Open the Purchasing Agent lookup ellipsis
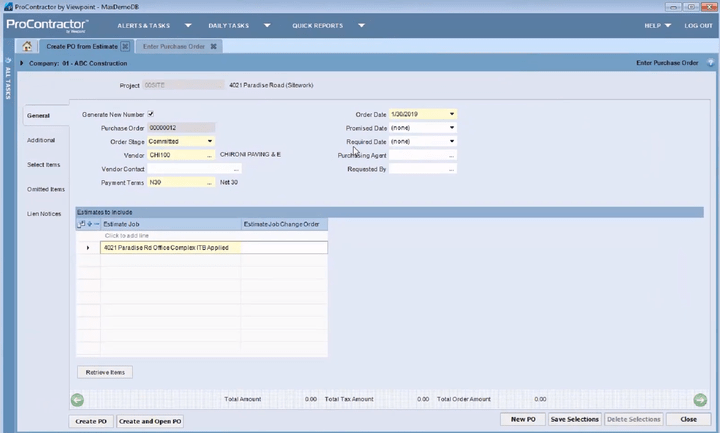 (451, 155)
